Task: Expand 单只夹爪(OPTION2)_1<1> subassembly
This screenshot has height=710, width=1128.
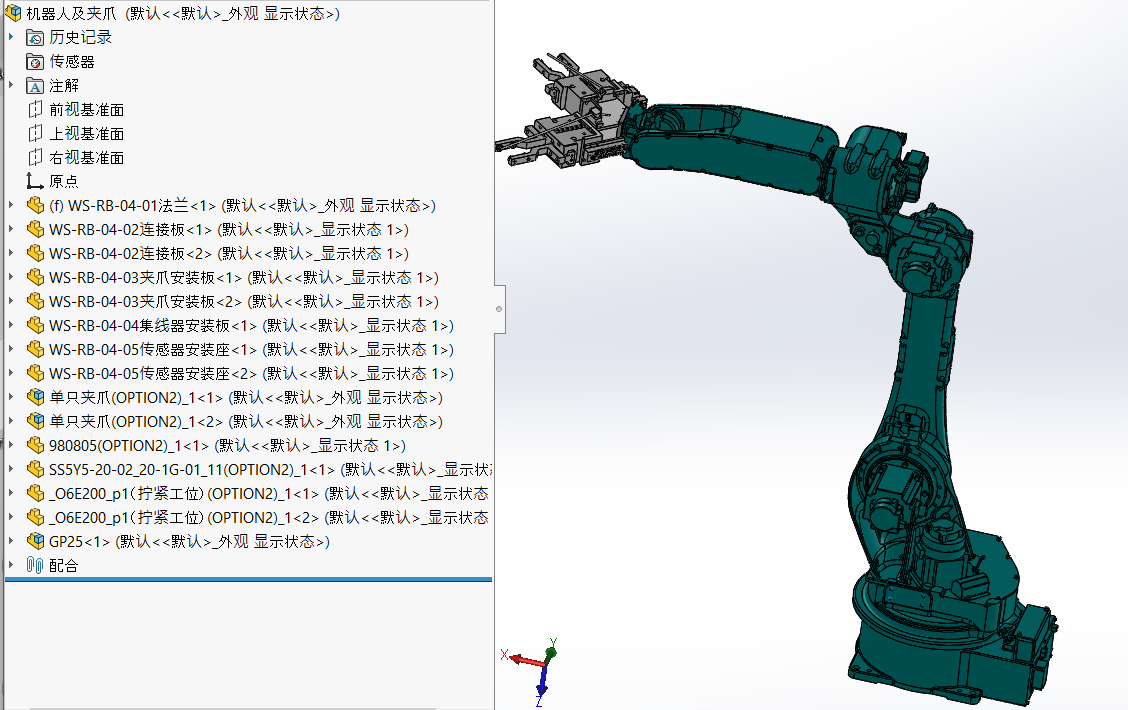Action: pos(11,396)
